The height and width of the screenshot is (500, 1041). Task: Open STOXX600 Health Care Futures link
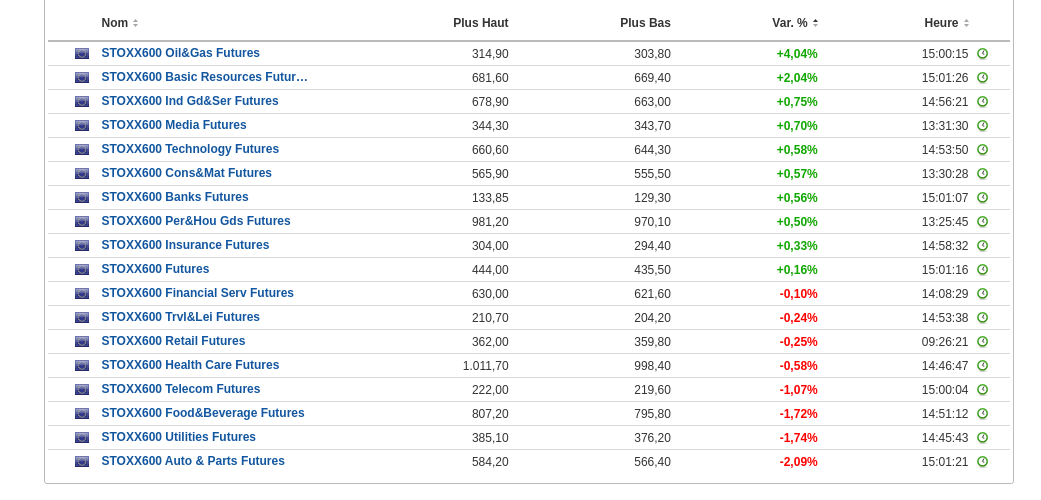pos(190,365)
